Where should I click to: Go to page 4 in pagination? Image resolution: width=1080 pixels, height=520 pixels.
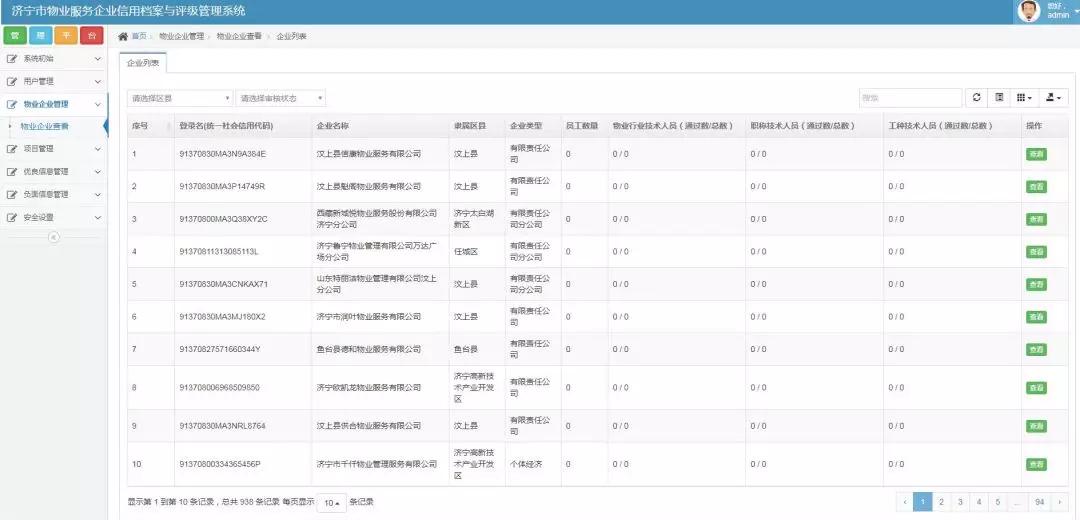pos(979,502)
